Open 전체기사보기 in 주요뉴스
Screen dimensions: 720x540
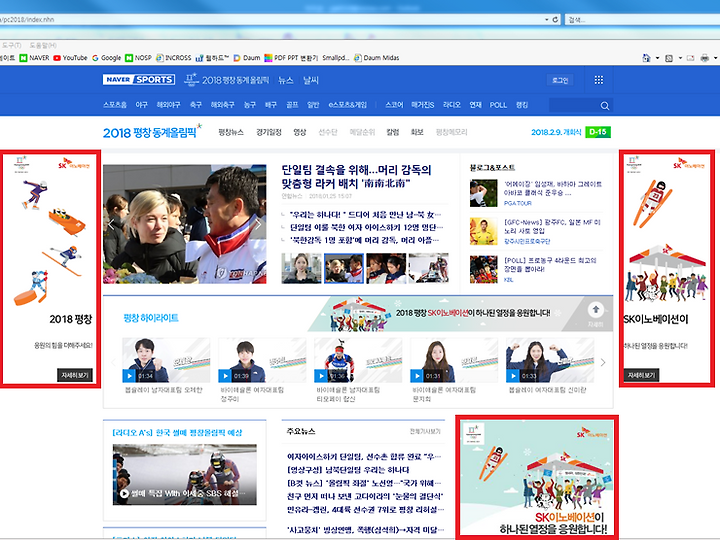click(x=425, y=431)
